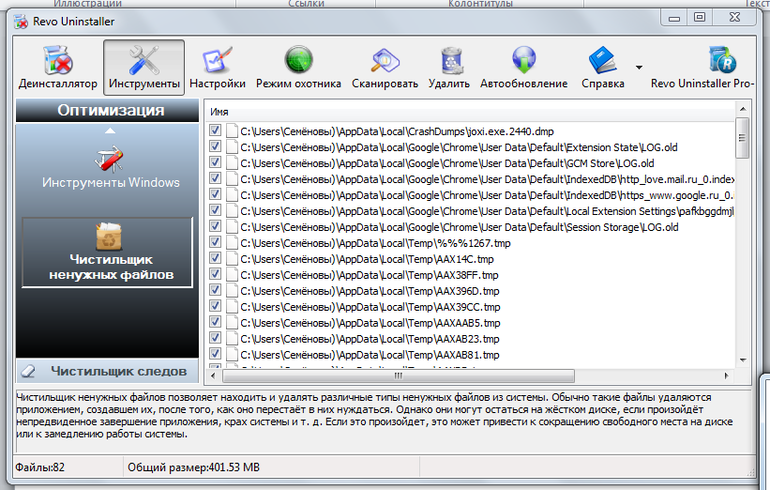Click the file icon of AAXAB23.tmp

232,339
